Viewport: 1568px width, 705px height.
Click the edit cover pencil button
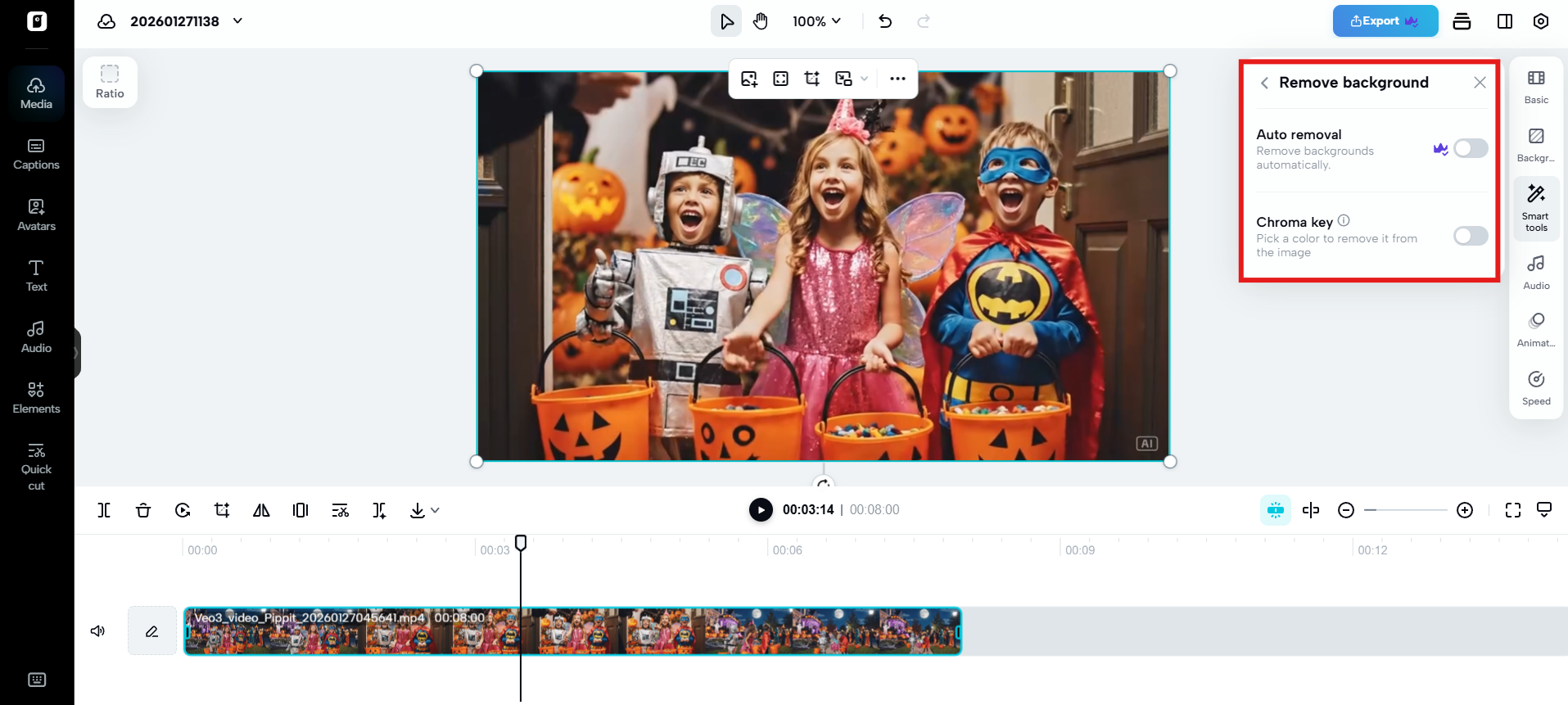[151, 630]
